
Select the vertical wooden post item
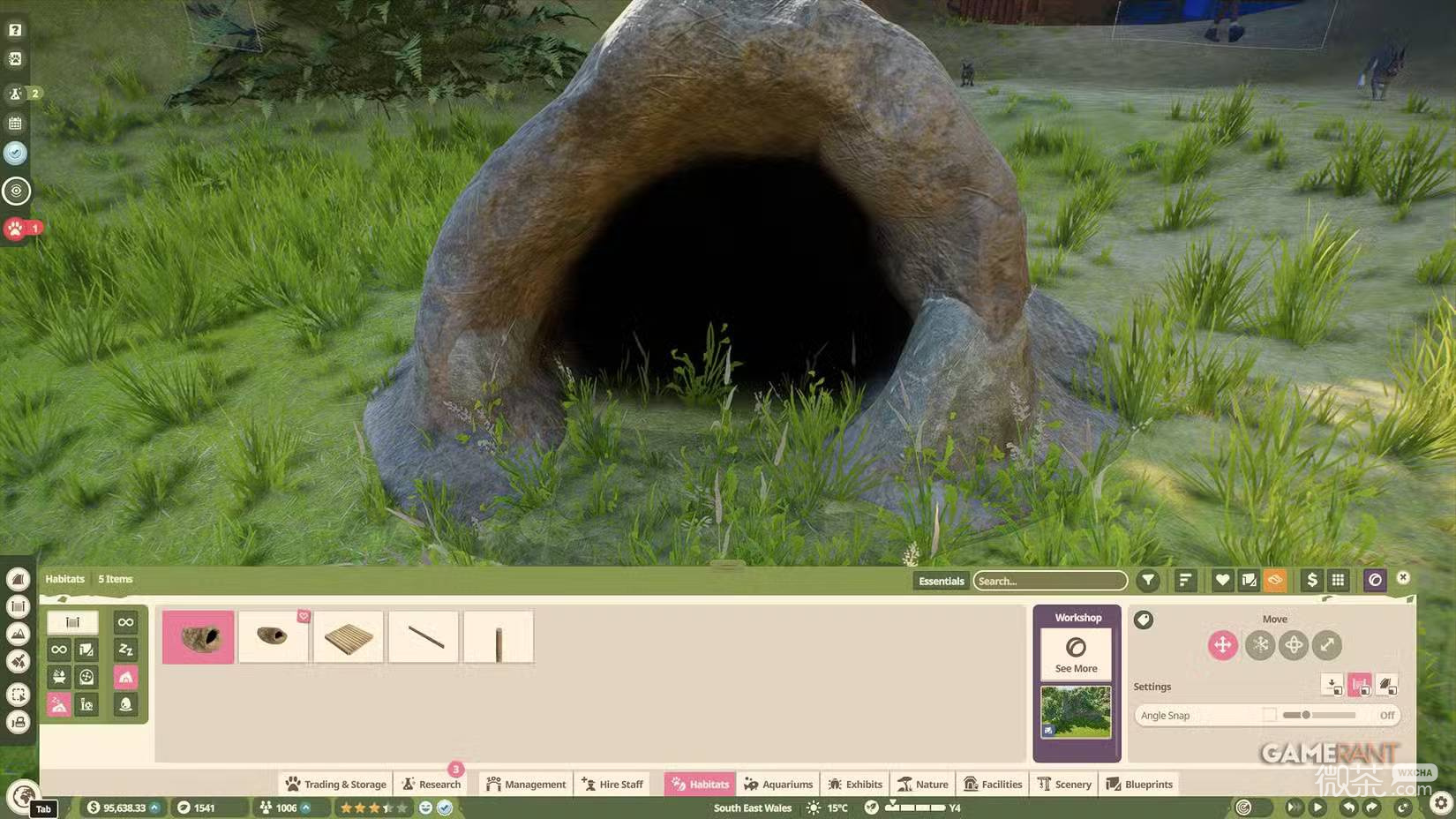499,637
